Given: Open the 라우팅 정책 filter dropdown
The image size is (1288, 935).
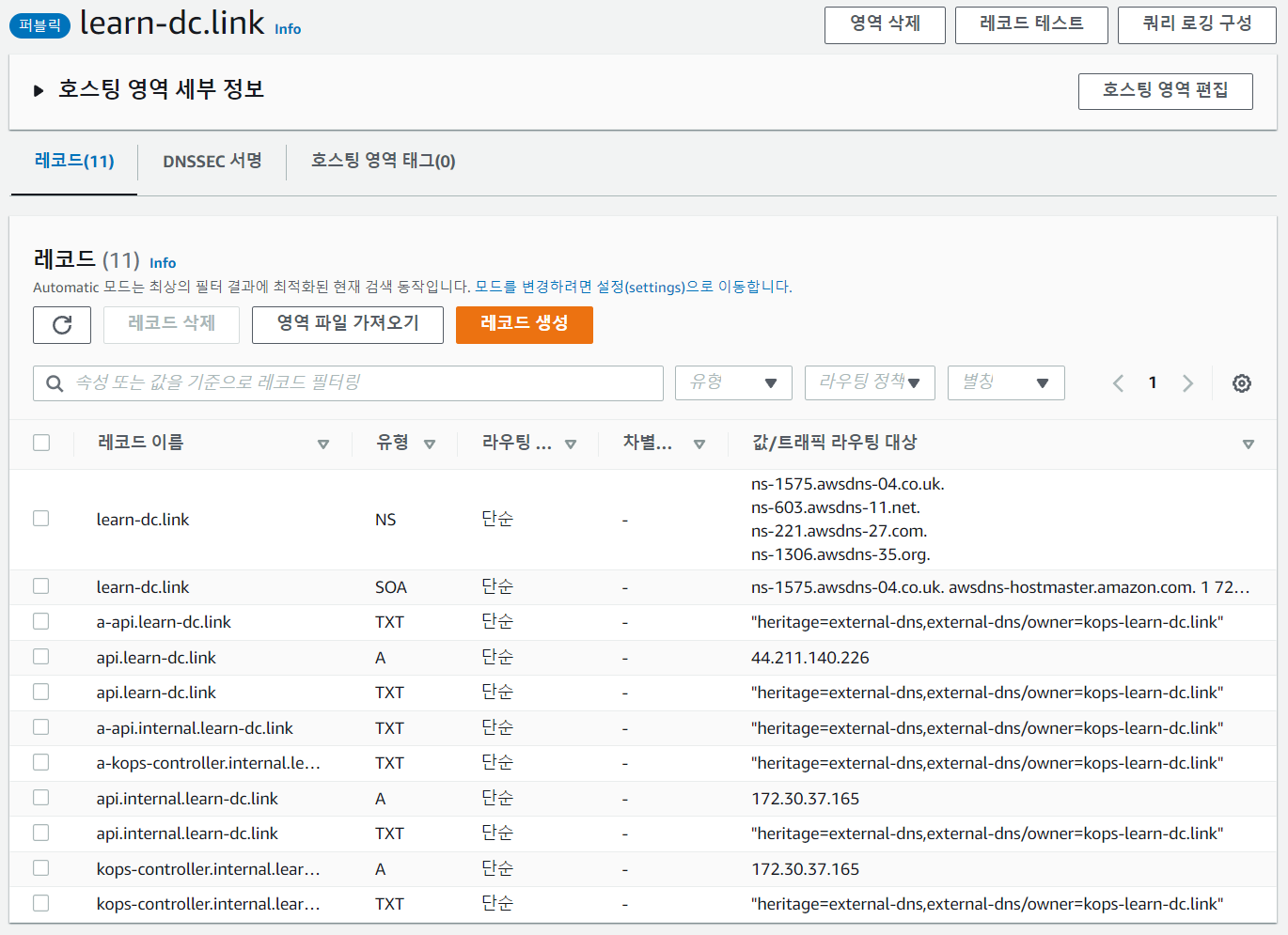Looking at the screenshot, I should pos(870,383).
